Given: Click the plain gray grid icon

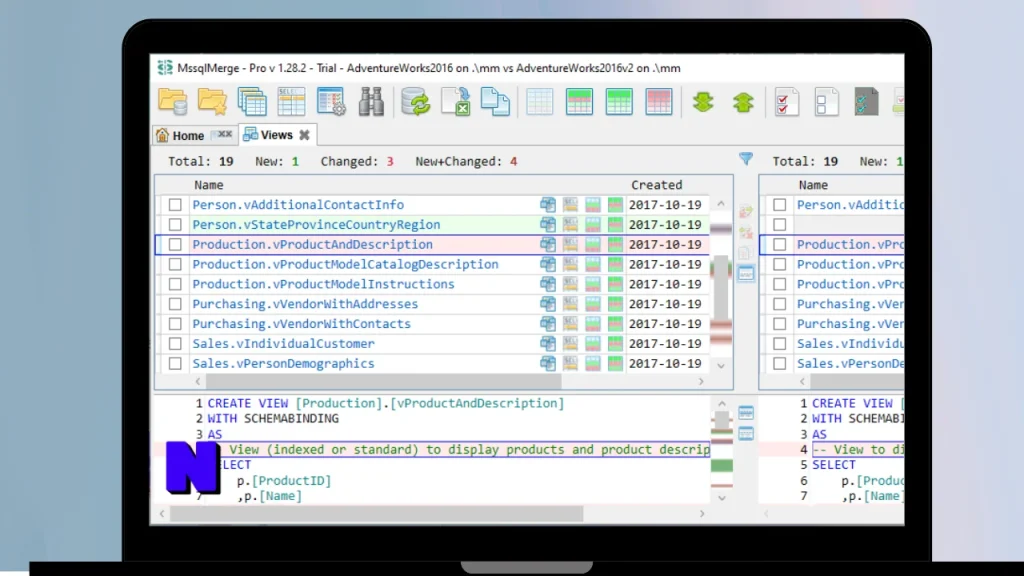Looking at the screenshot, I should pyautogui.click(x=539, y=102).
